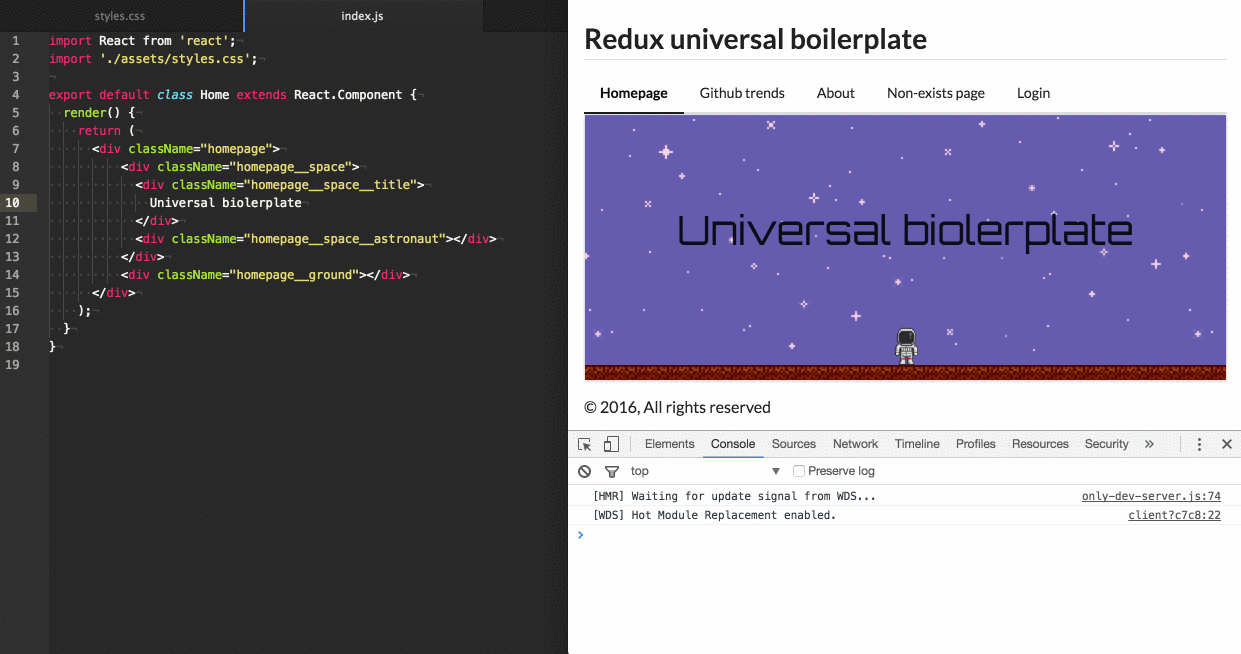The height and width of the screenshot is (654, 1241).
Task: Click '[HMR] Waiting for update signal' log
Action: point(734,496)
